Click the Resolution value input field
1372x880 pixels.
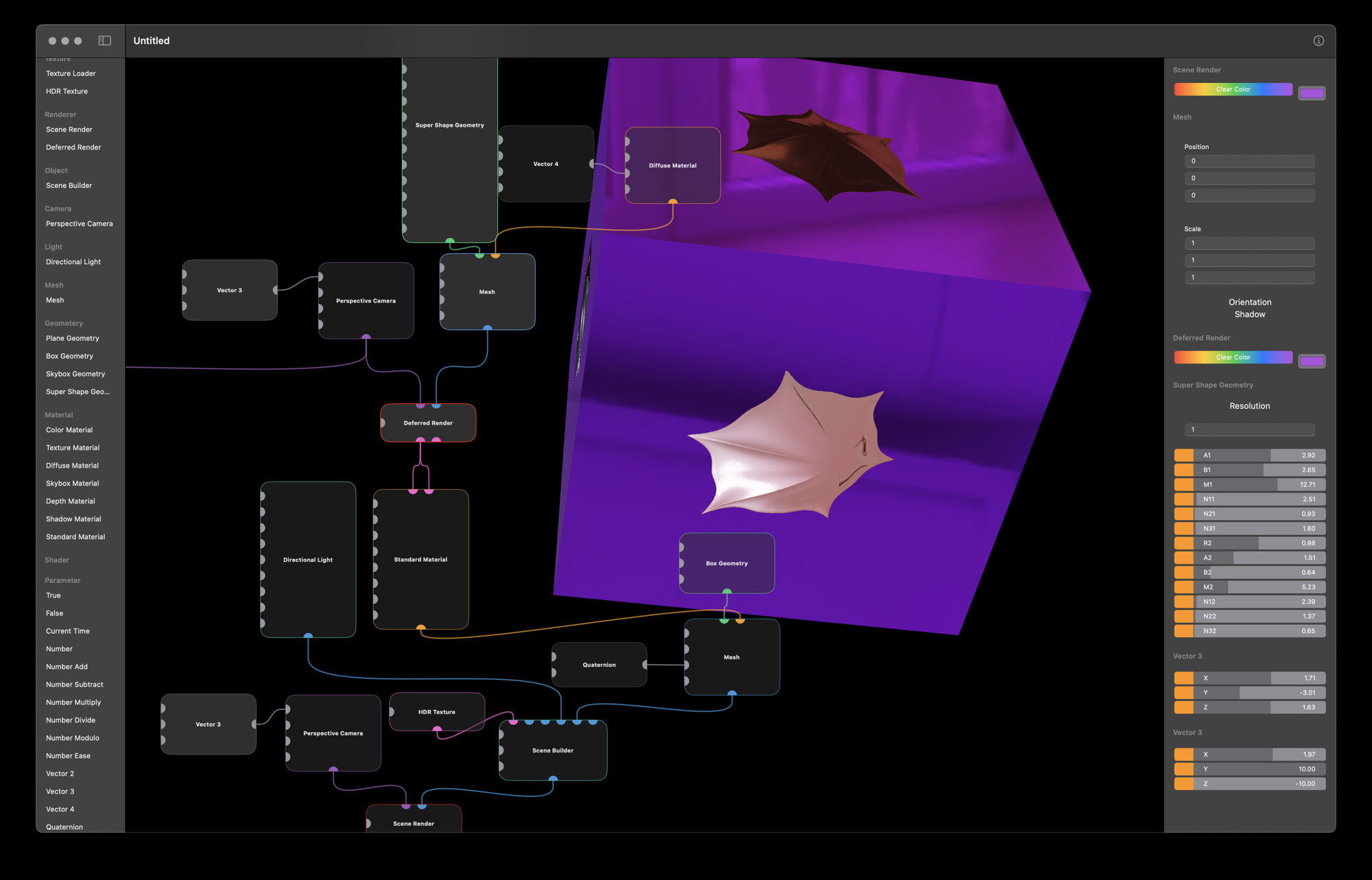(x=1249, y=429)
